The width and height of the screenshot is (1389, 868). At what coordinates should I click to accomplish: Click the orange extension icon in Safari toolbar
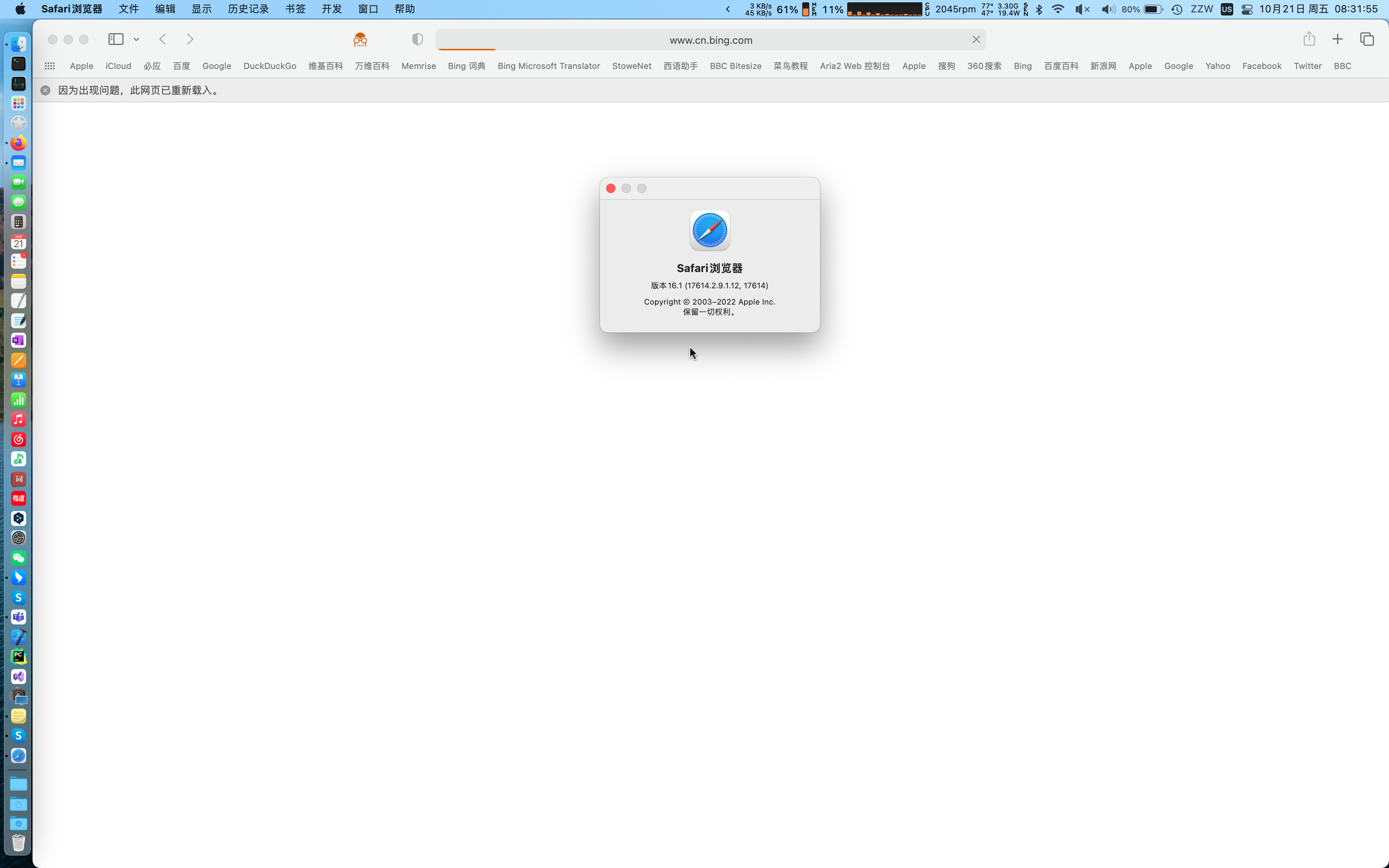[360, 39]
